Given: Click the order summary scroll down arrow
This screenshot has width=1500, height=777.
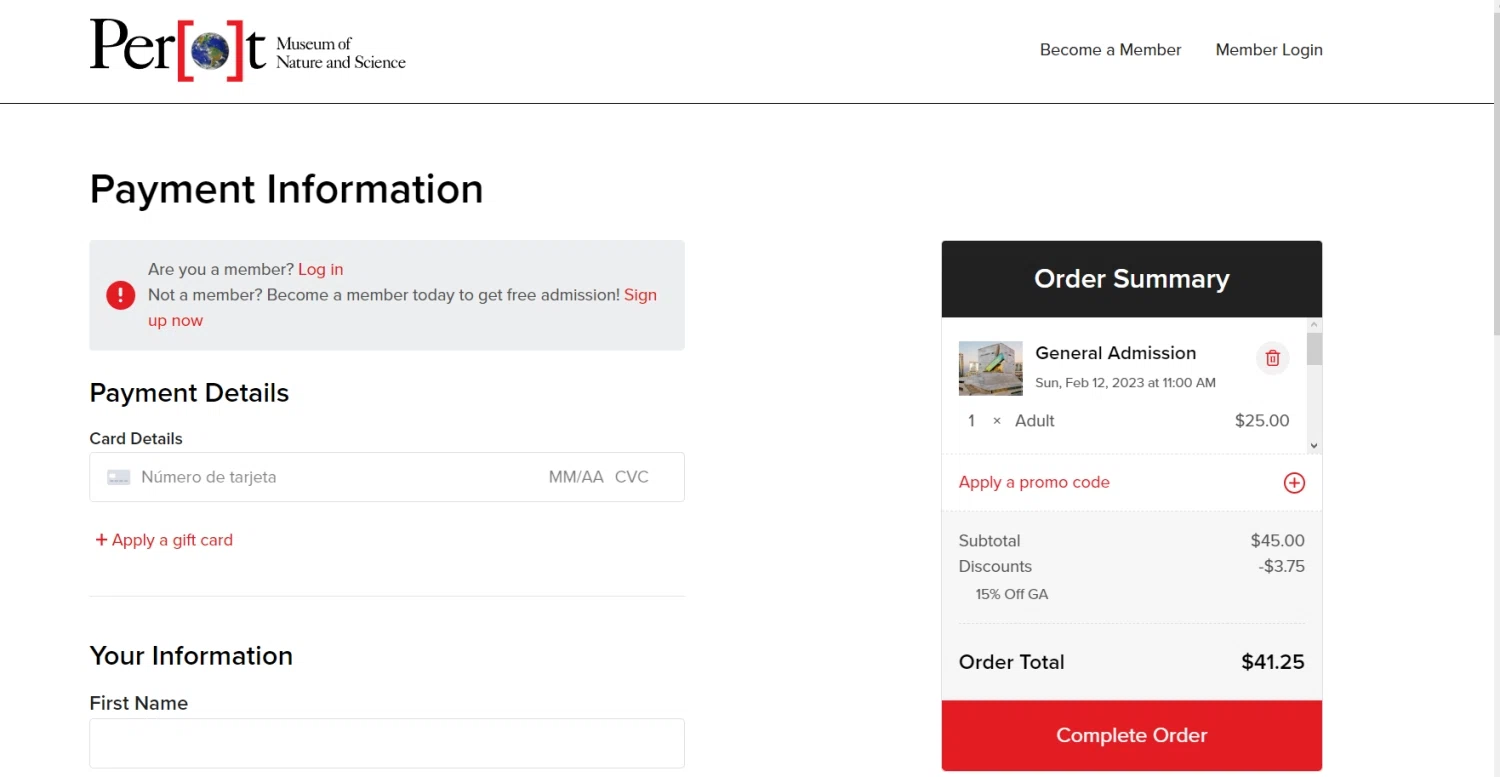Looking at the screenshot, I should [1314, 446].
